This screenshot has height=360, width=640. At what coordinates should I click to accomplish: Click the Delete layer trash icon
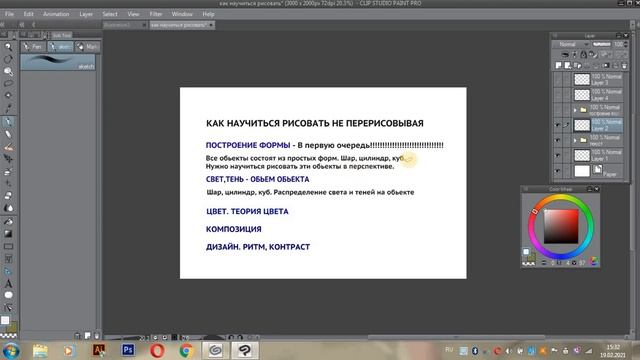click(x=624, y=65)
